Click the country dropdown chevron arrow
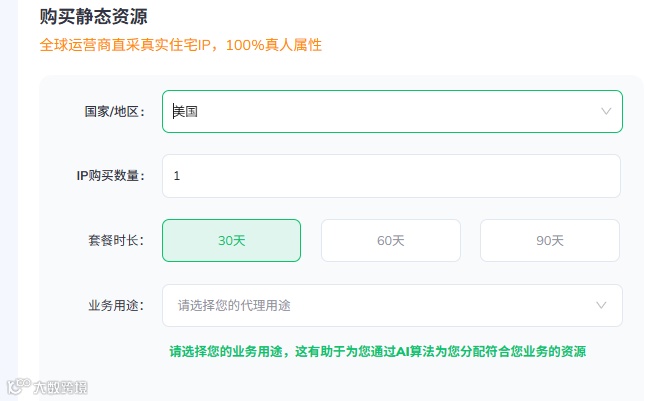Image resolution: width=661 pixels, height=401 pixels. click(x=606, y=112)
